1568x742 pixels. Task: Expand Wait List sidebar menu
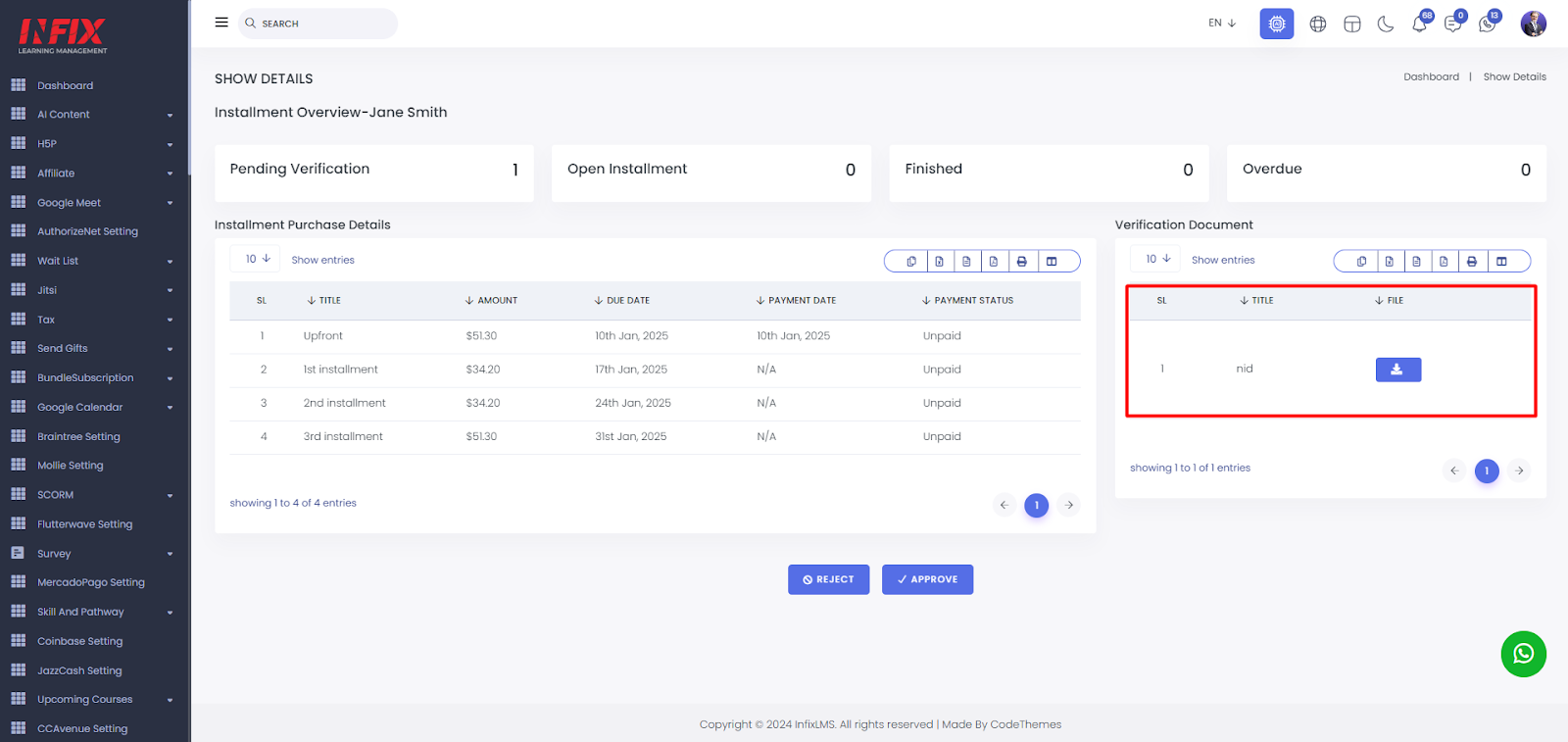tap(94, 261)
